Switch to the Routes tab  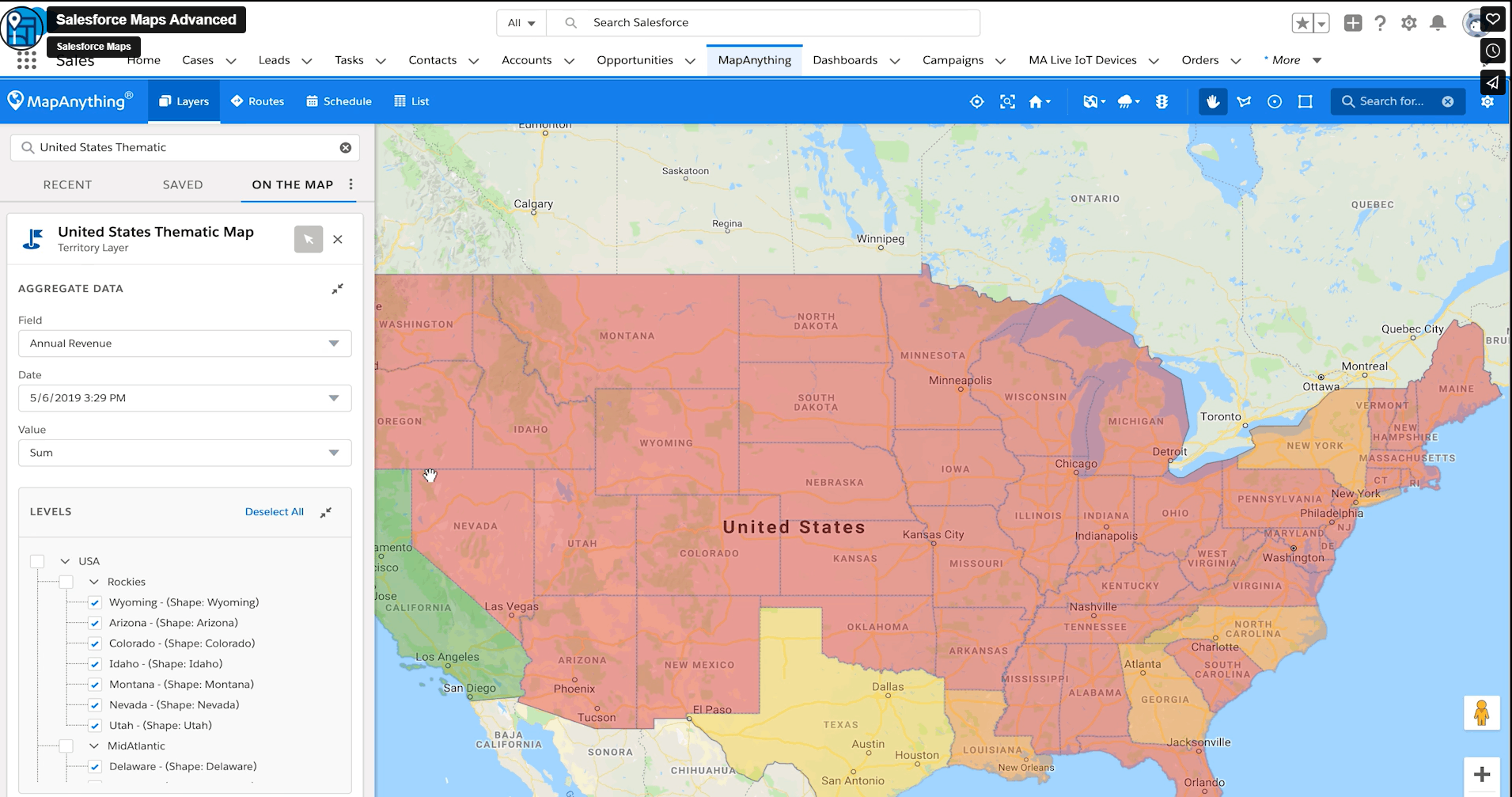257,101
